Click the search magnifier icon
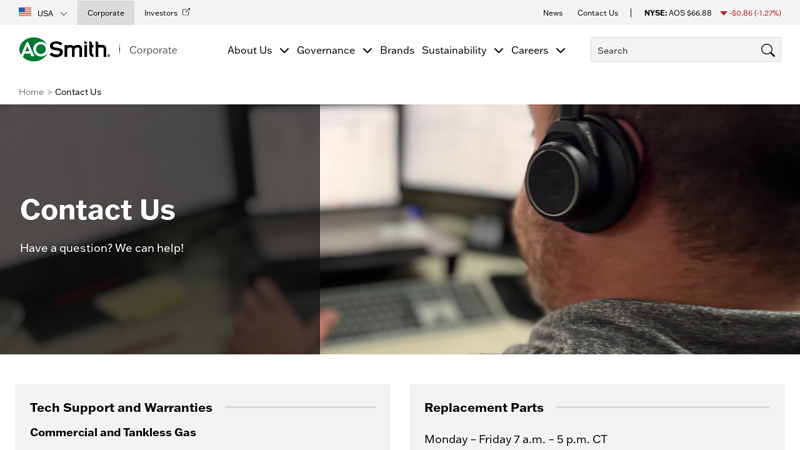Image resolution: width=800 pixels, height=450 pixels. (767, 50)
